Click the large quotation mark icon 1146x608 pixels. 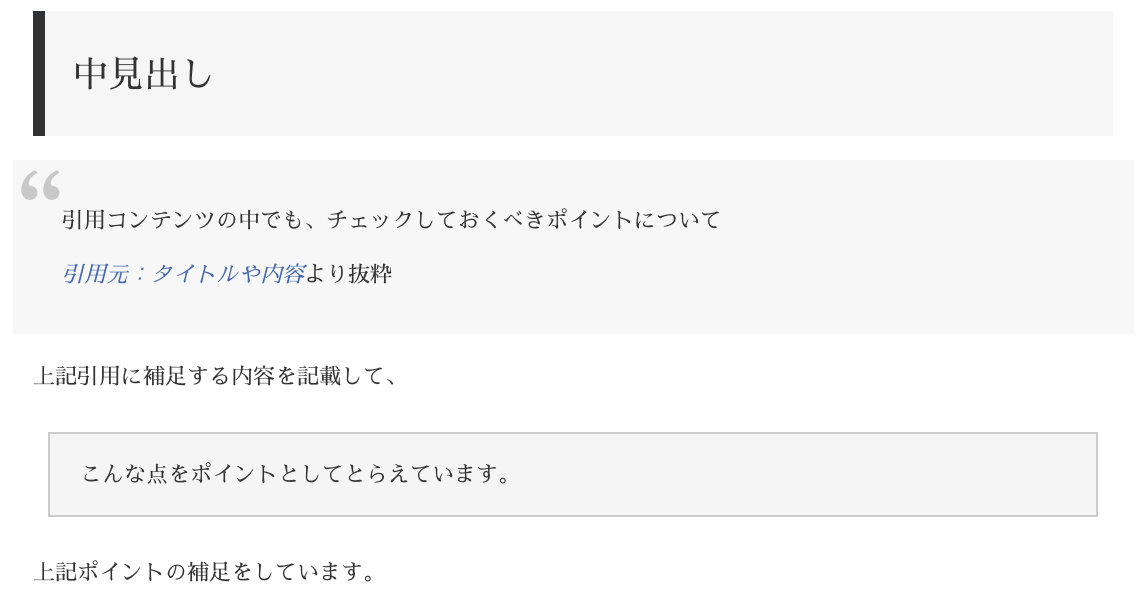tap(40, 185)
